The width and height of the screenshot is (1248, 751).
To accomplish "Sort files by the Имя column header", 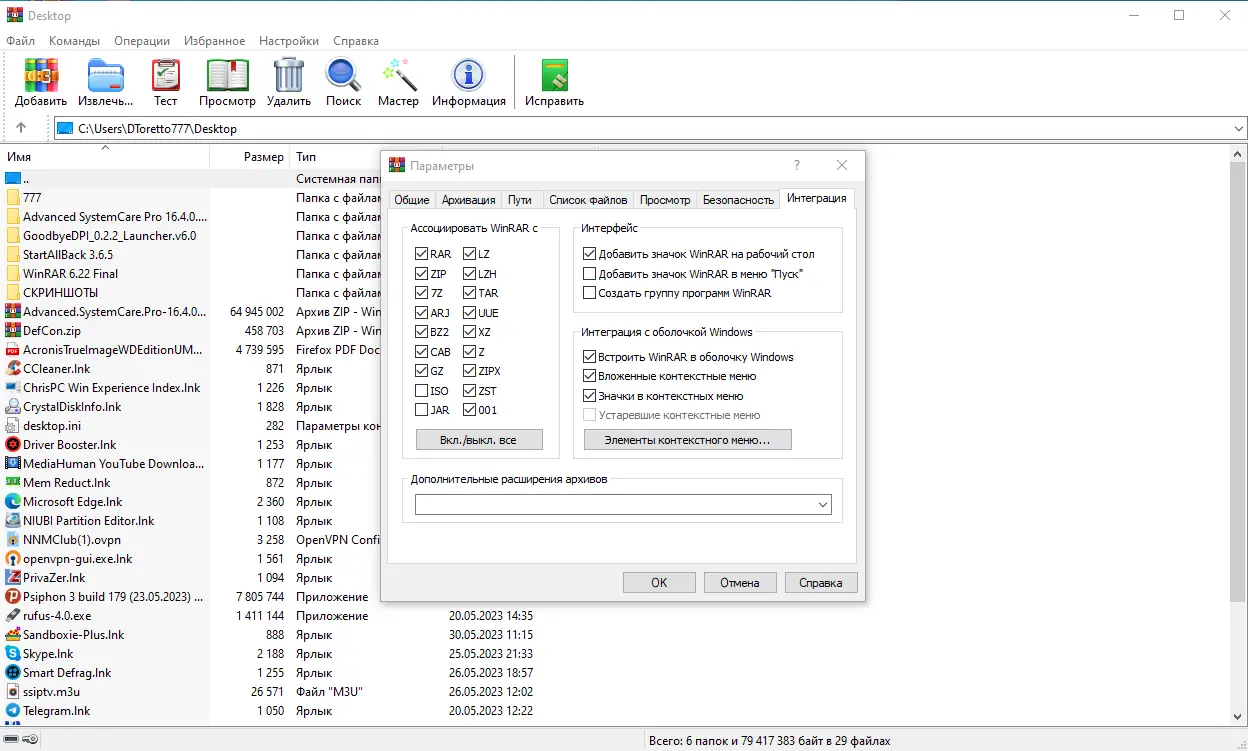I will (x=104, y=157).
